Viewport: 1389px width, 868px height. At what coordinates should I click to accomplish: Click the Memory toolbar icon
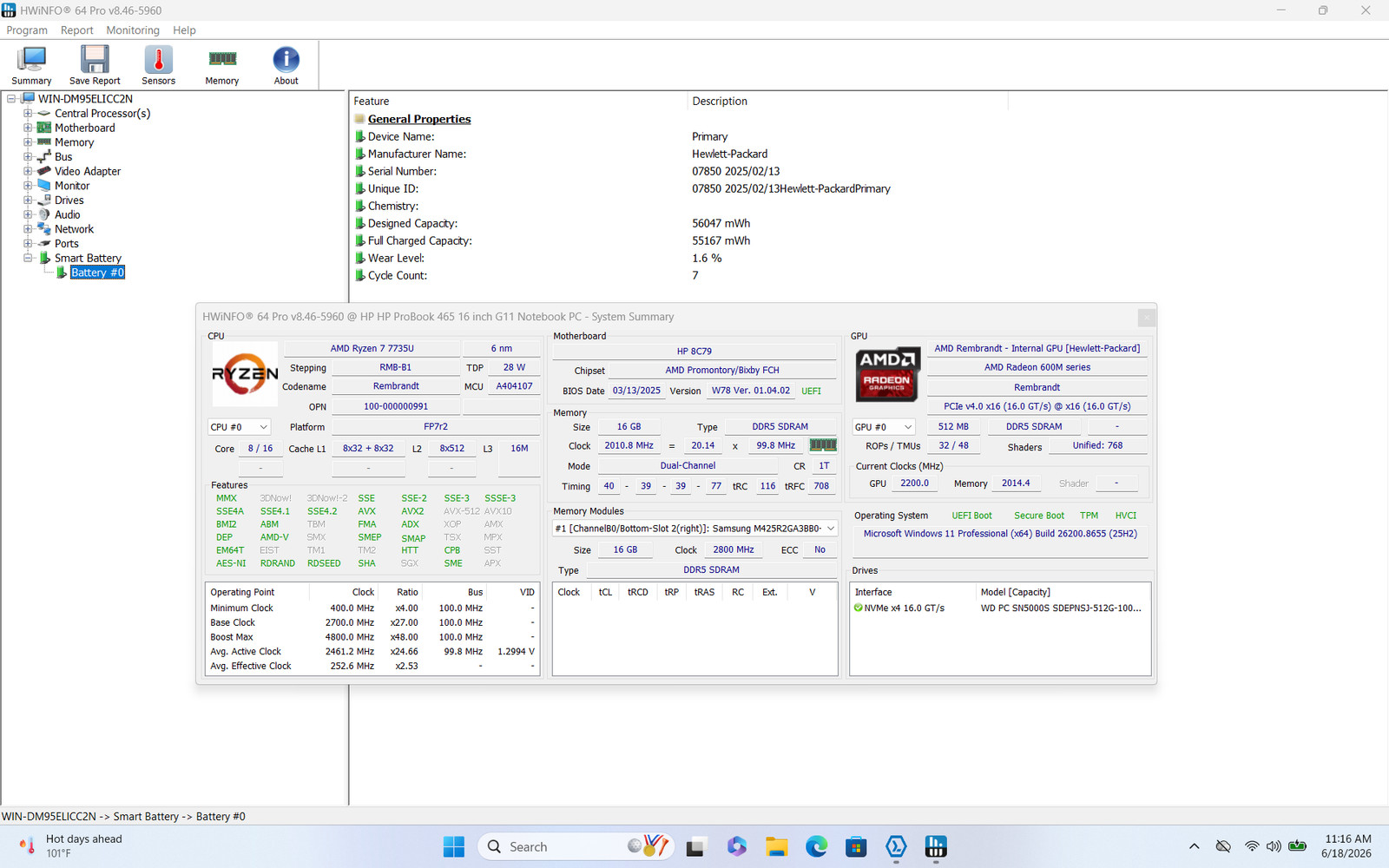222,65
